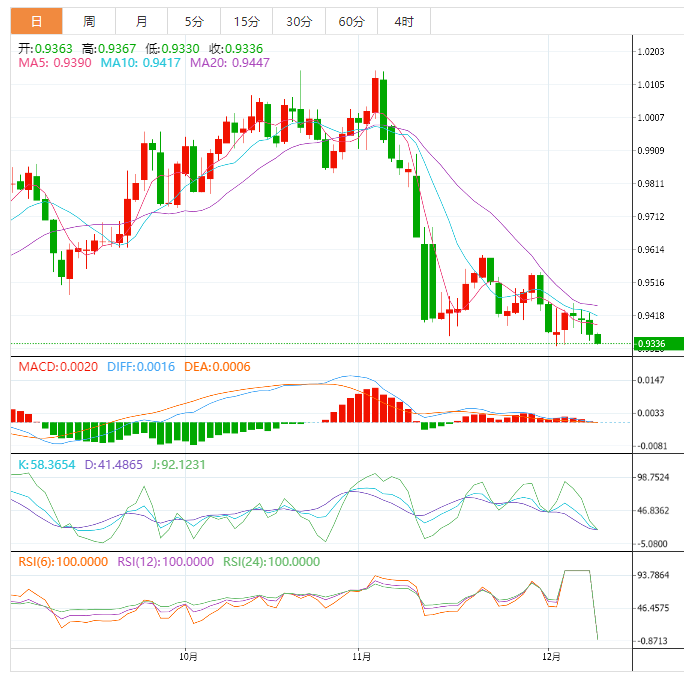Switch to the 周 weekly tab
The image size is (684, 675).
(x=89, y=21)
